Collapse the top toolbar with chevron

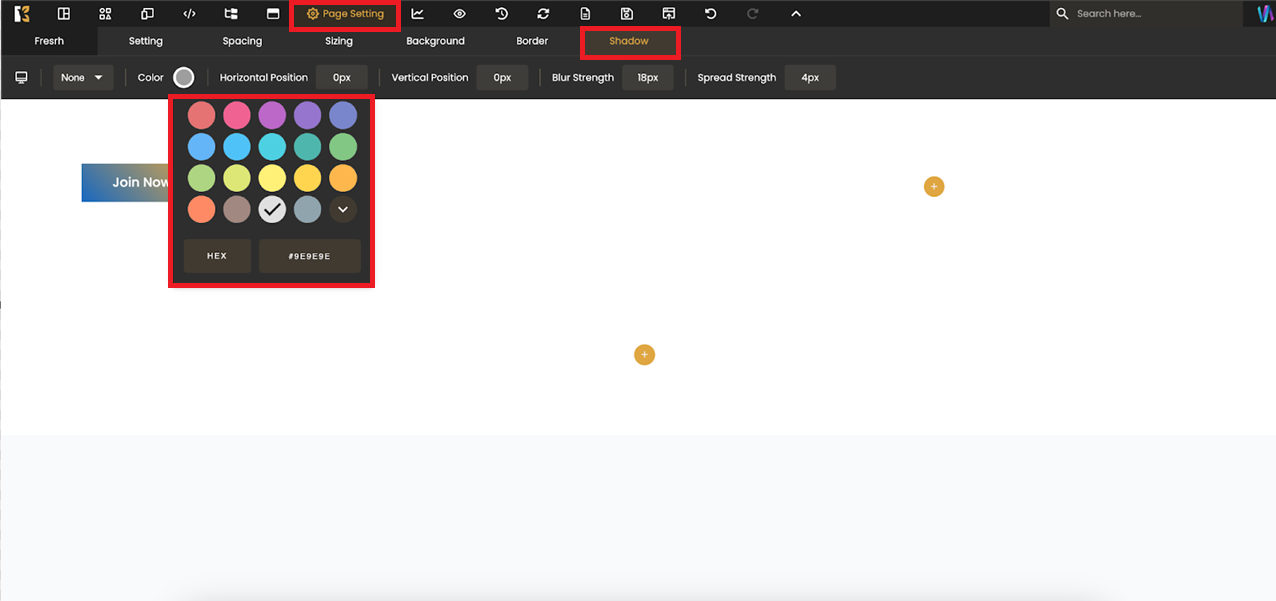(x=795, y=14)
